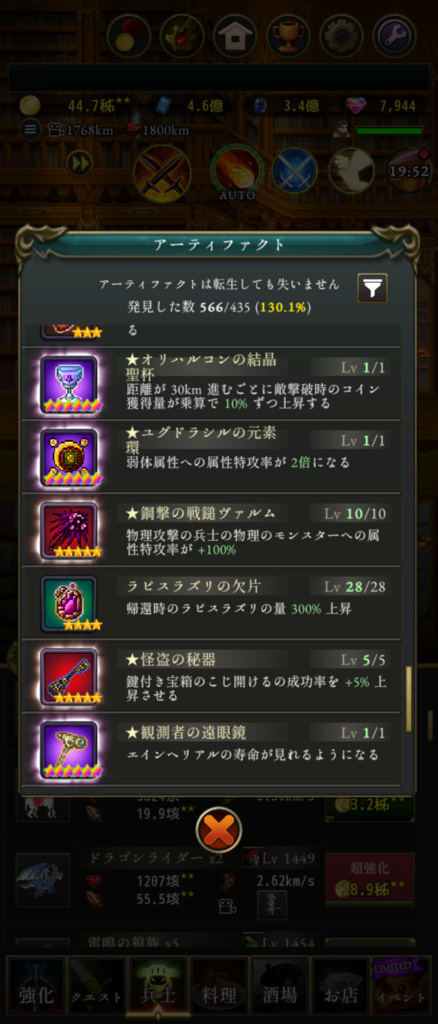Viewport: 438px width, 1024px height.
Task: Select the phantom thief tool icon
Action: [69, 677]
